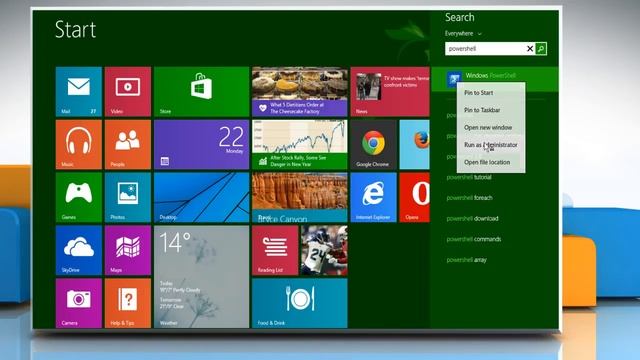Viewport: 640px width, 360px height.
Task: Choose Run as Administrator menu item
Action: click(491, 145)
